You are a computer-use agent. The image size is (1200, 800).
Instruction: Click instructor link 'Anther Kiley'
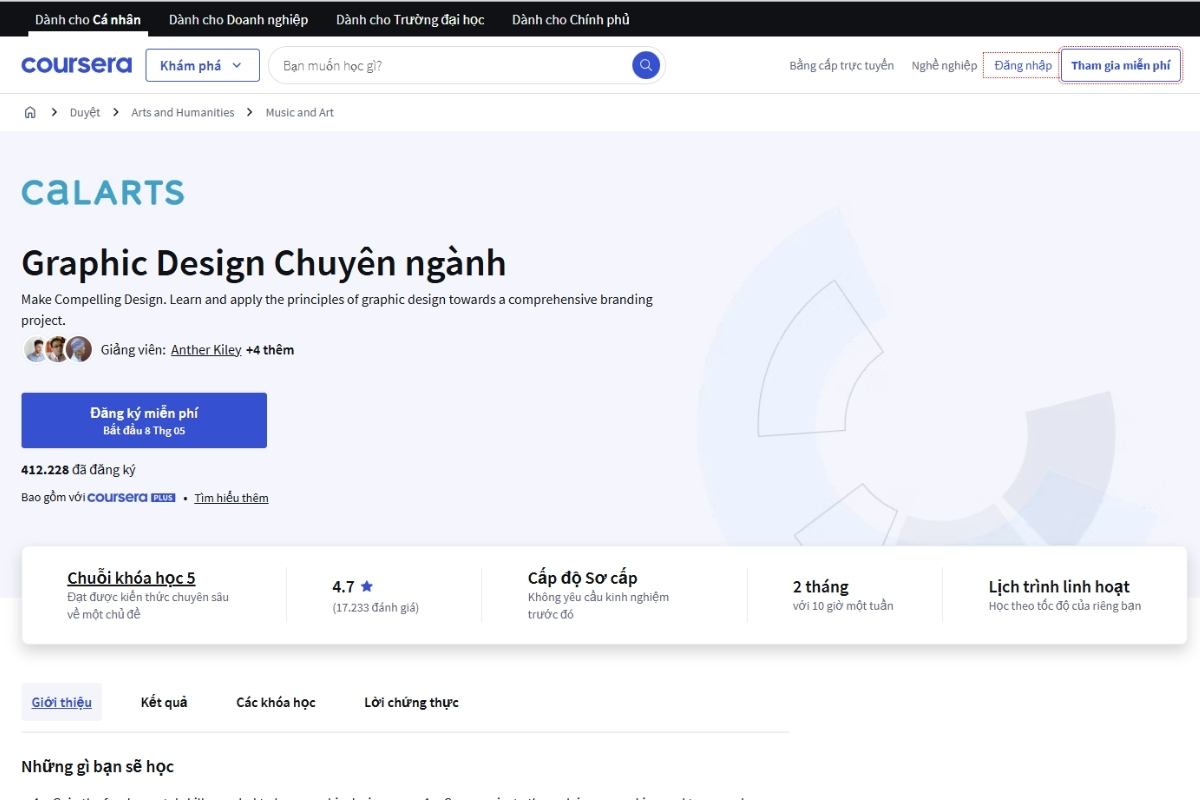click(x=206, y=349)
